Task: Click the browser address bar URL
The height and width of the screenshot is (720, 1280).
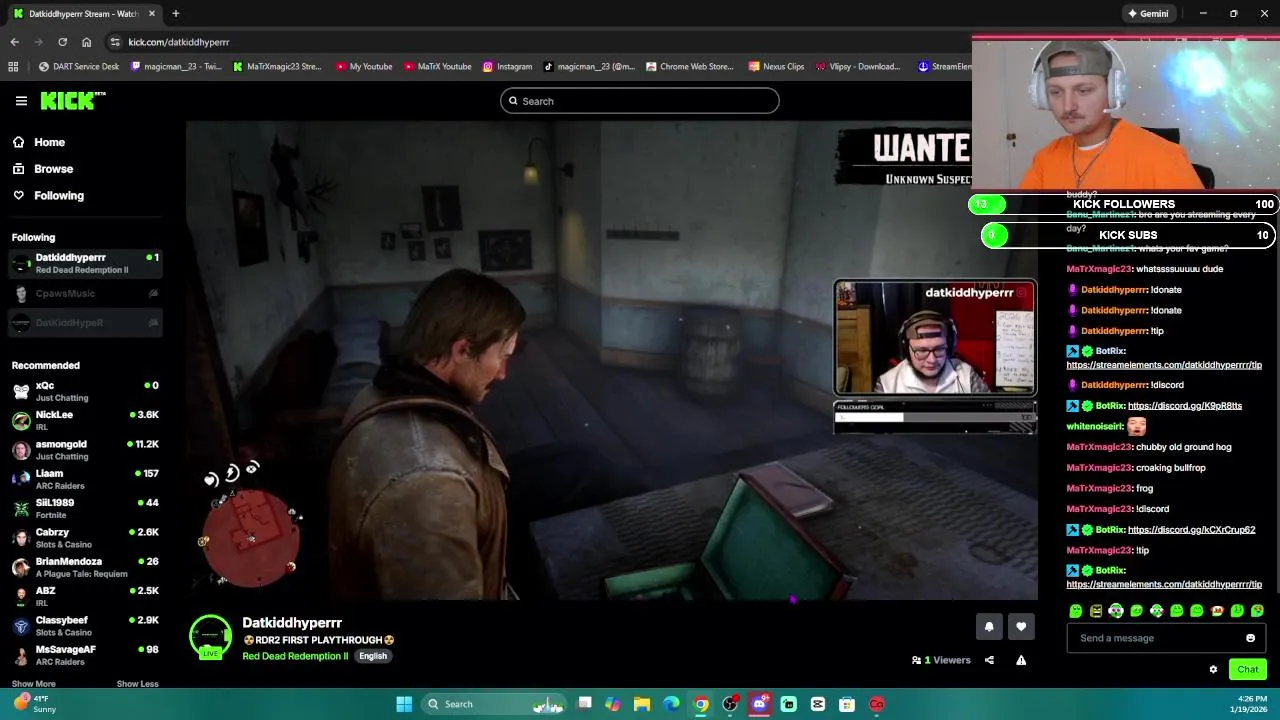Action: (x=179, y=42)
